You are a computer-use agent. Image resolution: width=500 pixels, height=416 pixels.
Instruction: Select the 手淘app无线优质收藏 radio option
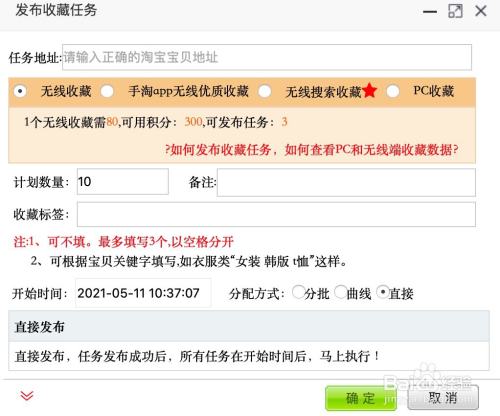coord(107,91)
